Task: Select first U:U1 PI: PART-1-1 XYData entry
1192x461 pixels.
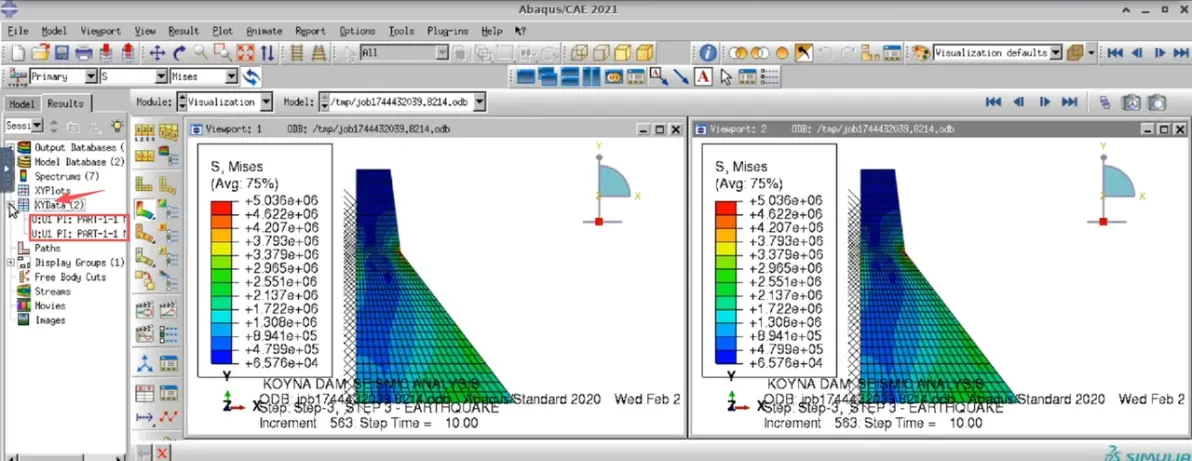Action: click(79, 219)
